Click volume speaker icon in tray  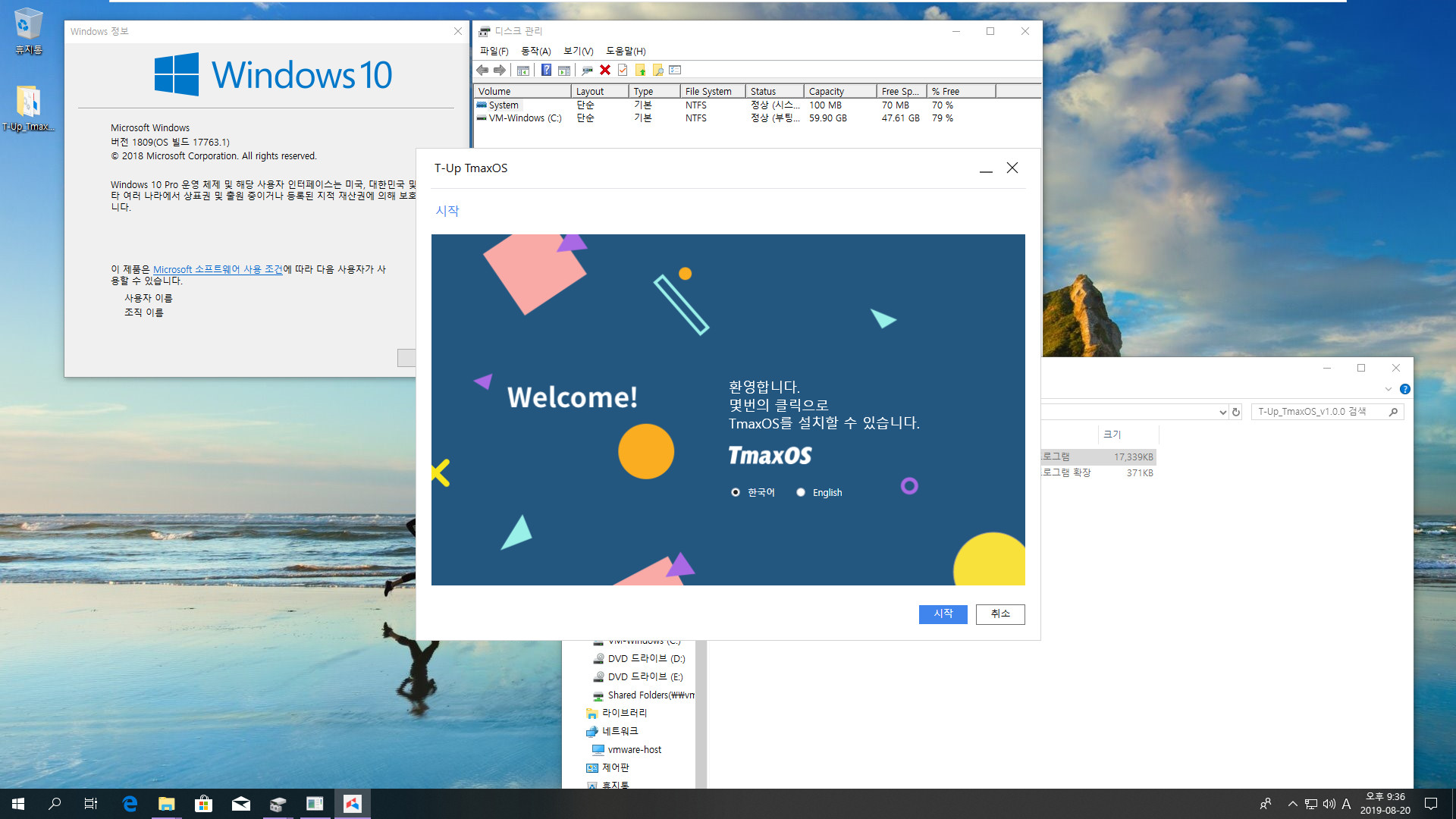pos(1329,804)
